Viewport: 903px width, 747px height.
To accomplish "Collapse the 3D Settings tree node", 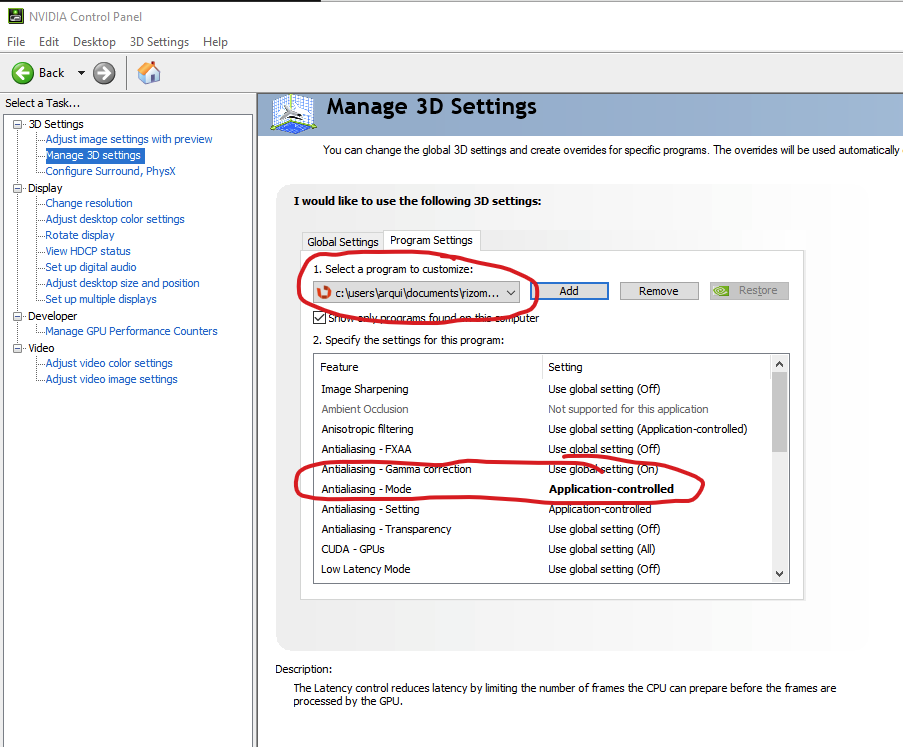I will [x=18, y=124].
